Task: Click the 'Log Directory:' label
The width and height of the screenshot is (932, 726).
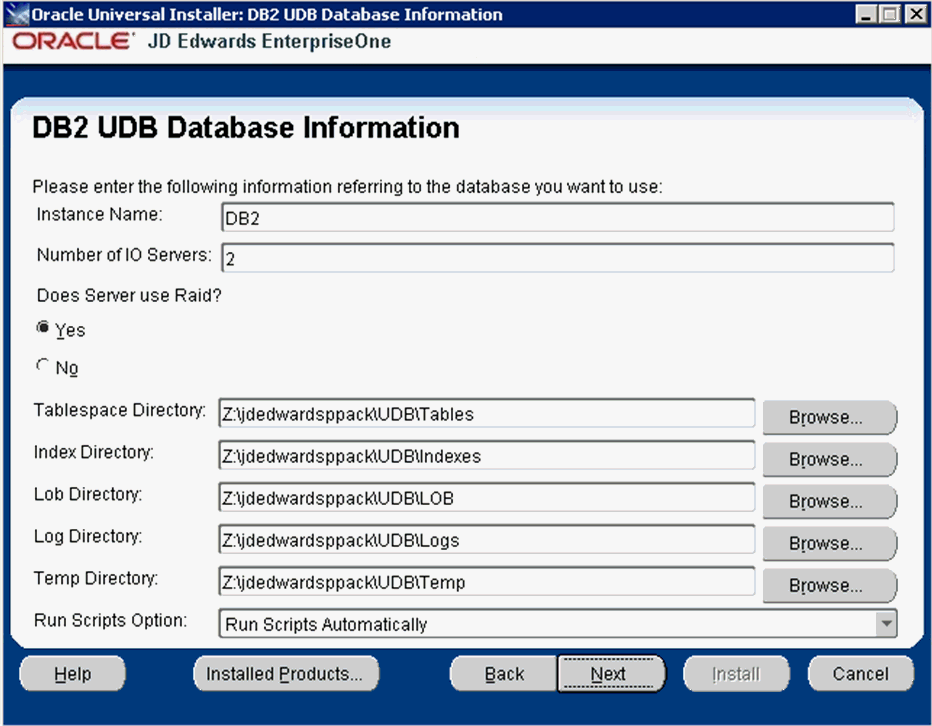Action: click(x=88, y=536)
